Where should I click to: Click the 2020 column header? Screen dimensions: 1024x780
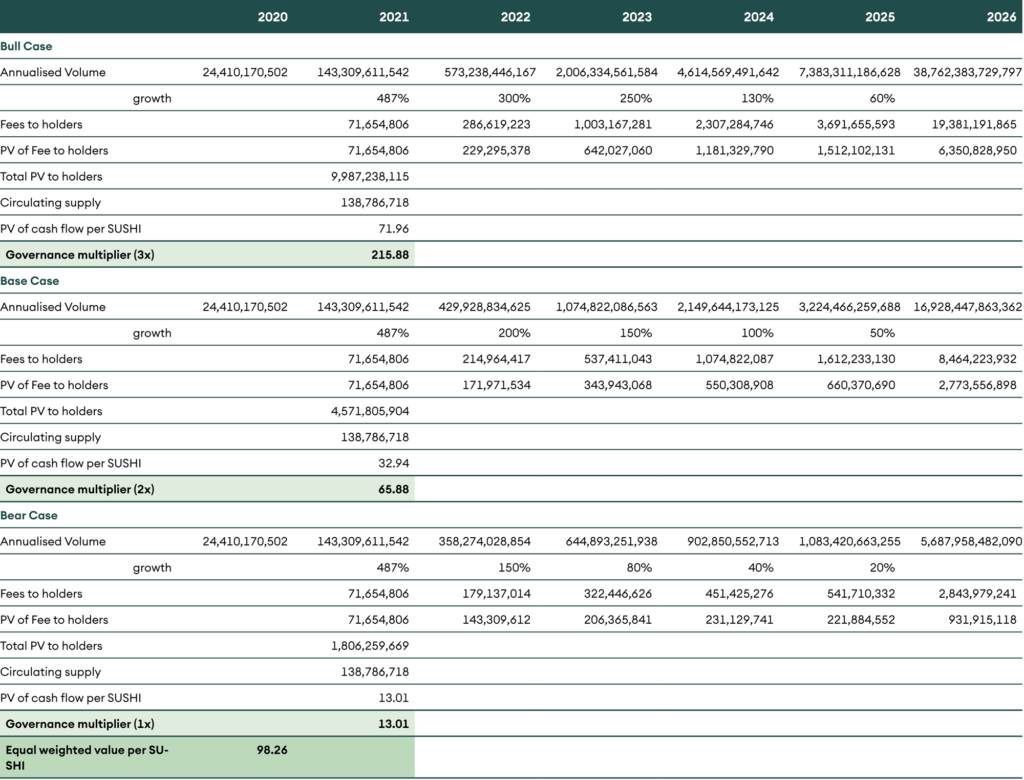[272, 17]
